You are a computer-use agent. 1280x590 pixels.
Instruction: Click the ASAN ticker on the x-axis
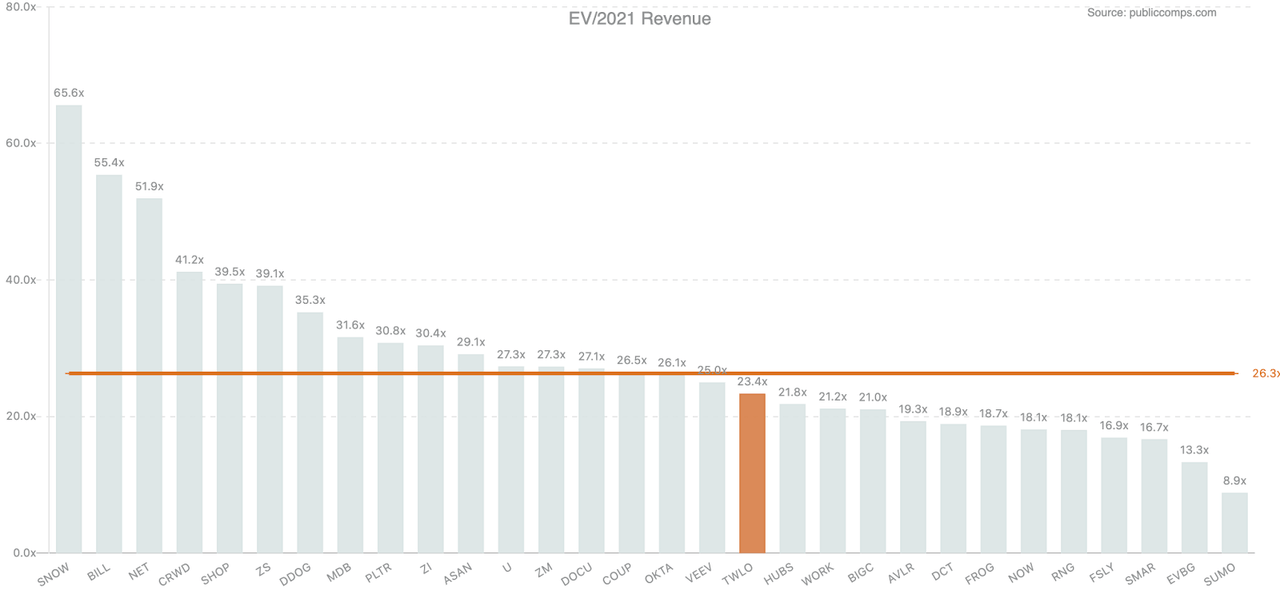point(458,574)
